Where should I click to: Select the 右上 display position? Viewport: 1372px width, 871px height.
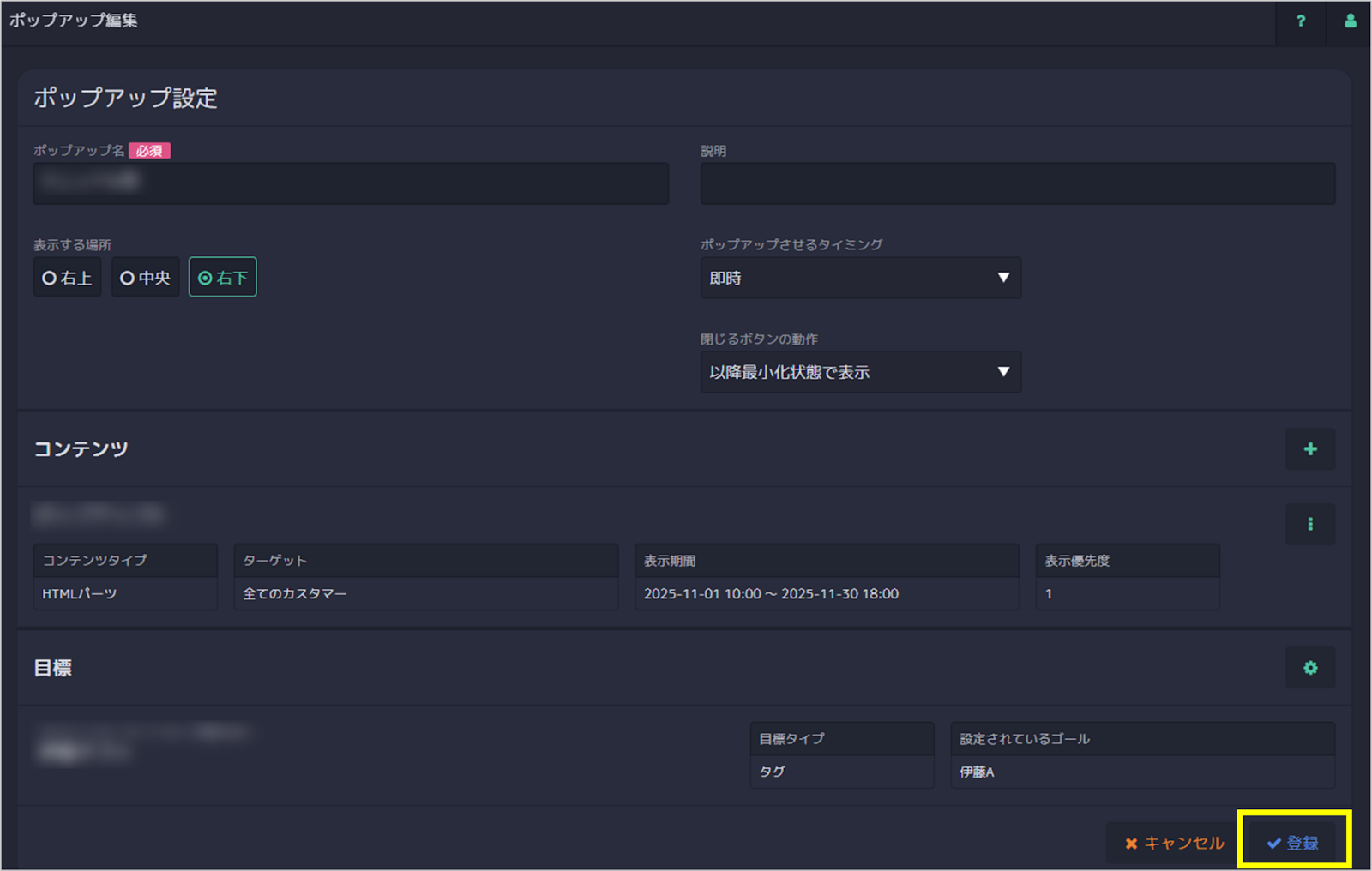click(67, 277)
